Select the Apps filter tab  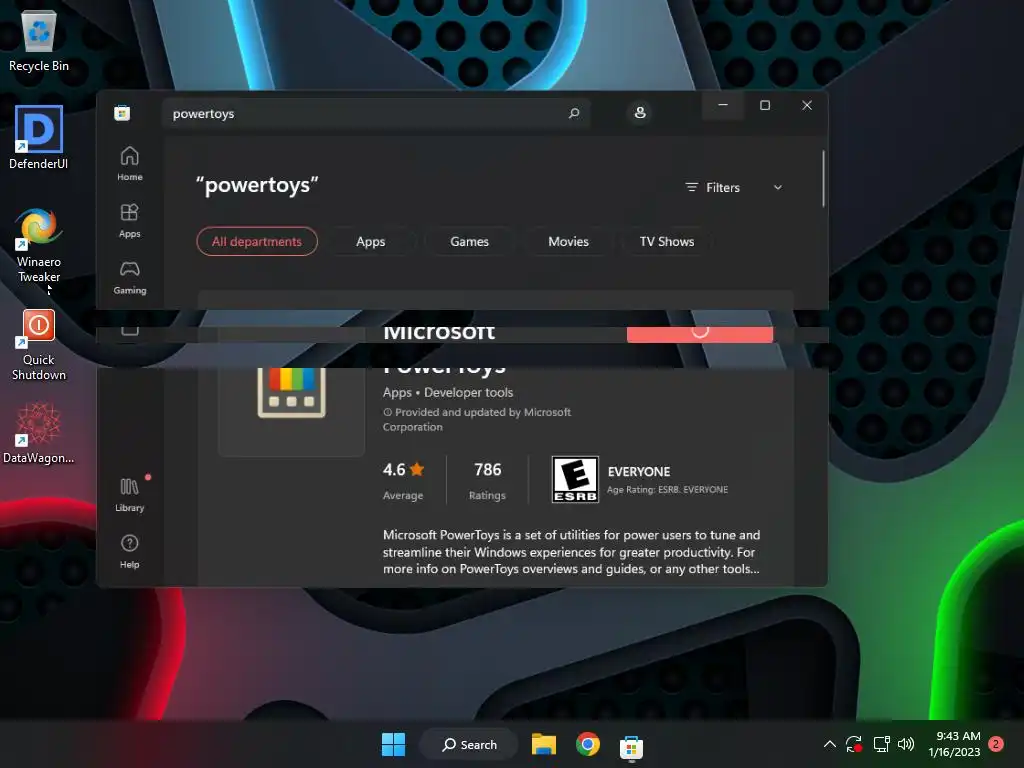(370, 242)
